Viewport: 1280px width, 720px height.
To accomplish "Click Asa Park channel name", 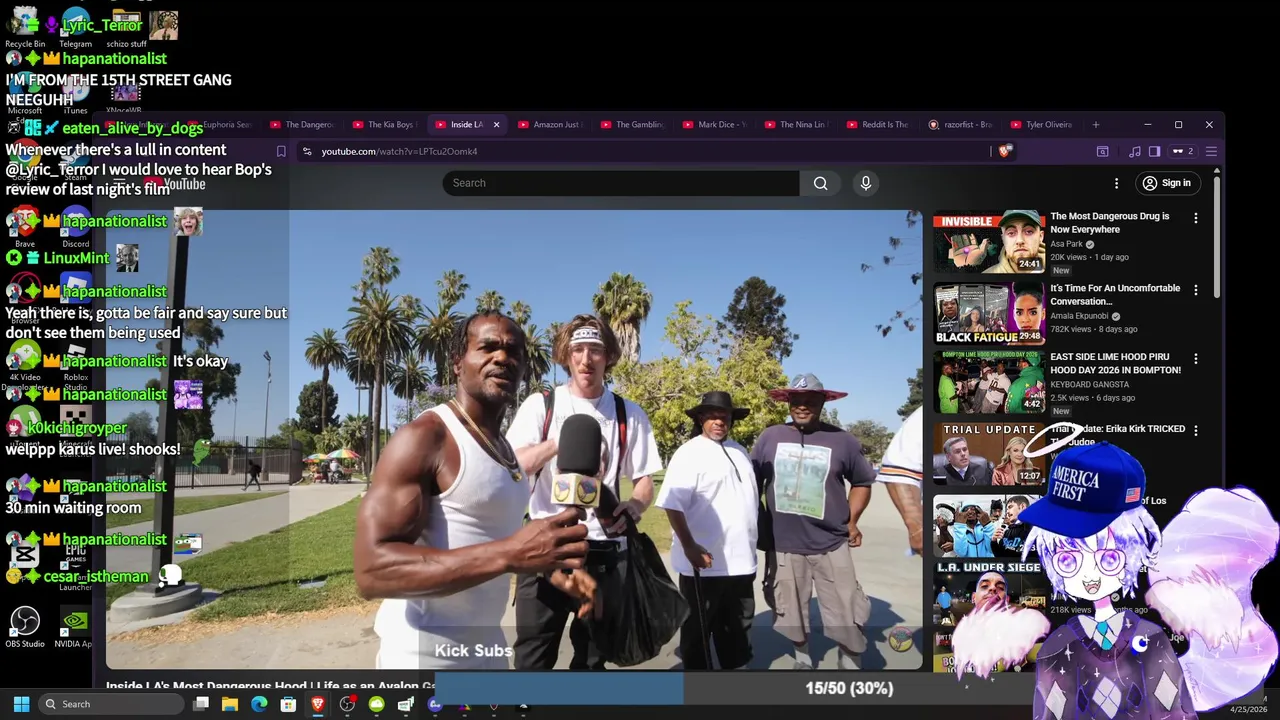I will tap(1066, 244).
